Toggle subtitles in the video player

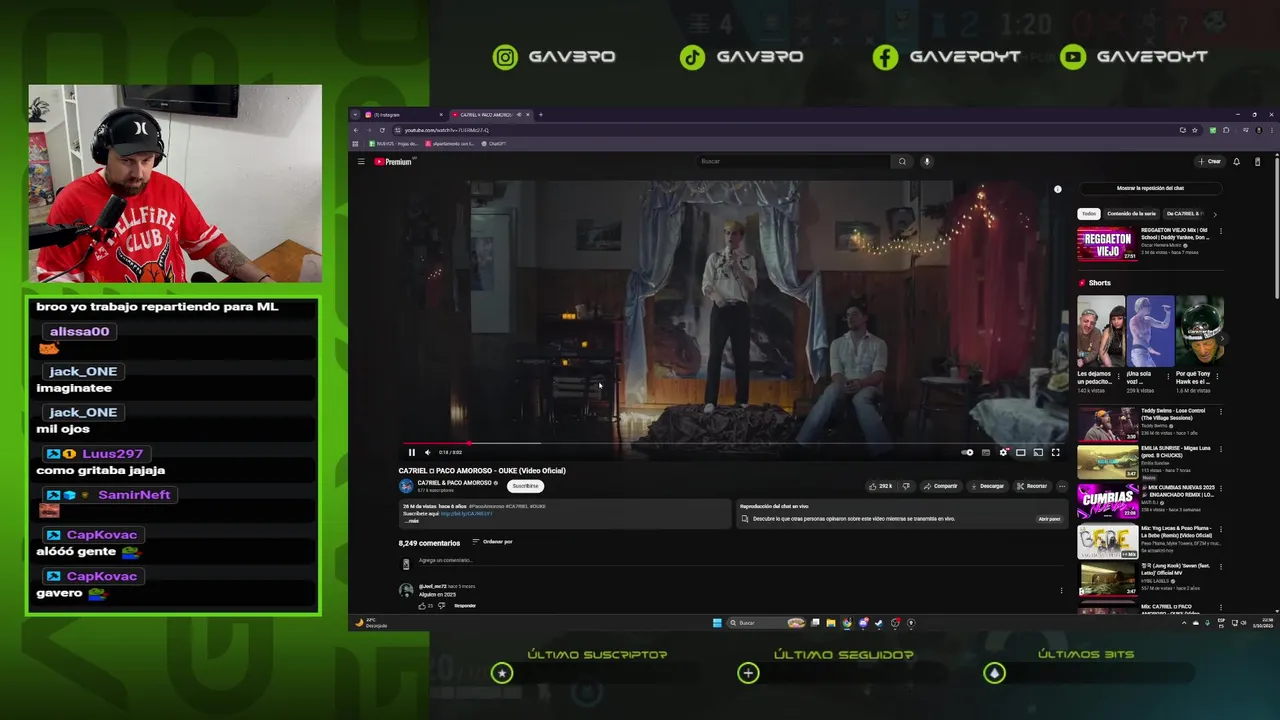click(x=986, y=452)
